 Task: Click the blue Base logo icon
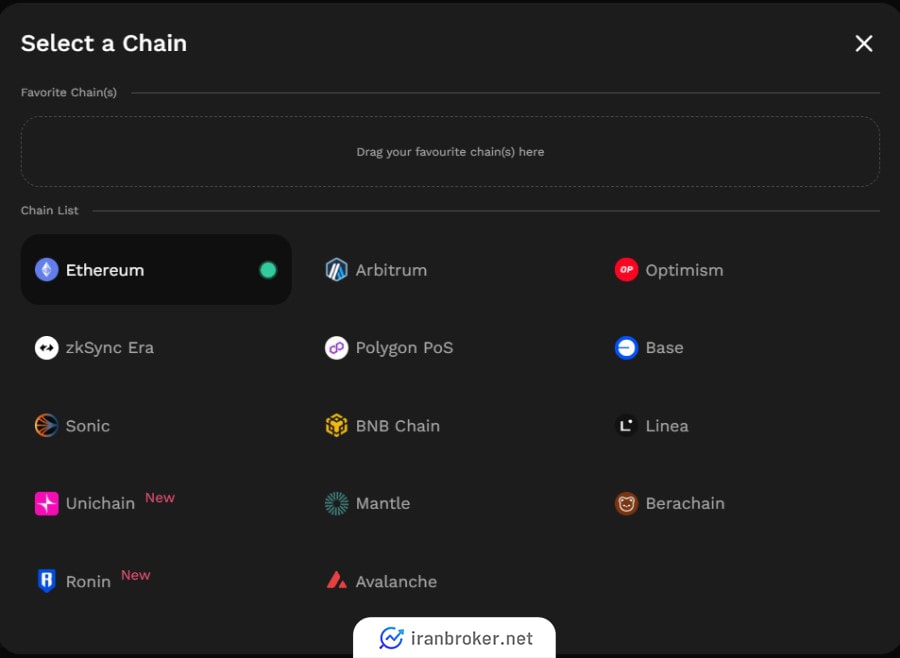pyautogui.click(x=626, y=348)
